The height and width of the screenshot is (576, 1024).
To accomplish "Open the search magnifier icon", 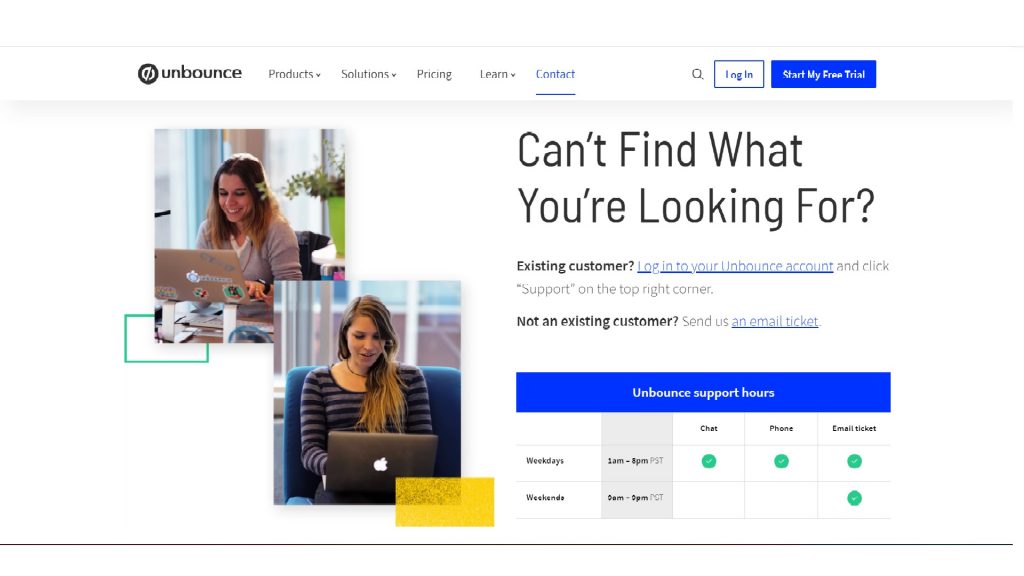I will tap(697, 74).
